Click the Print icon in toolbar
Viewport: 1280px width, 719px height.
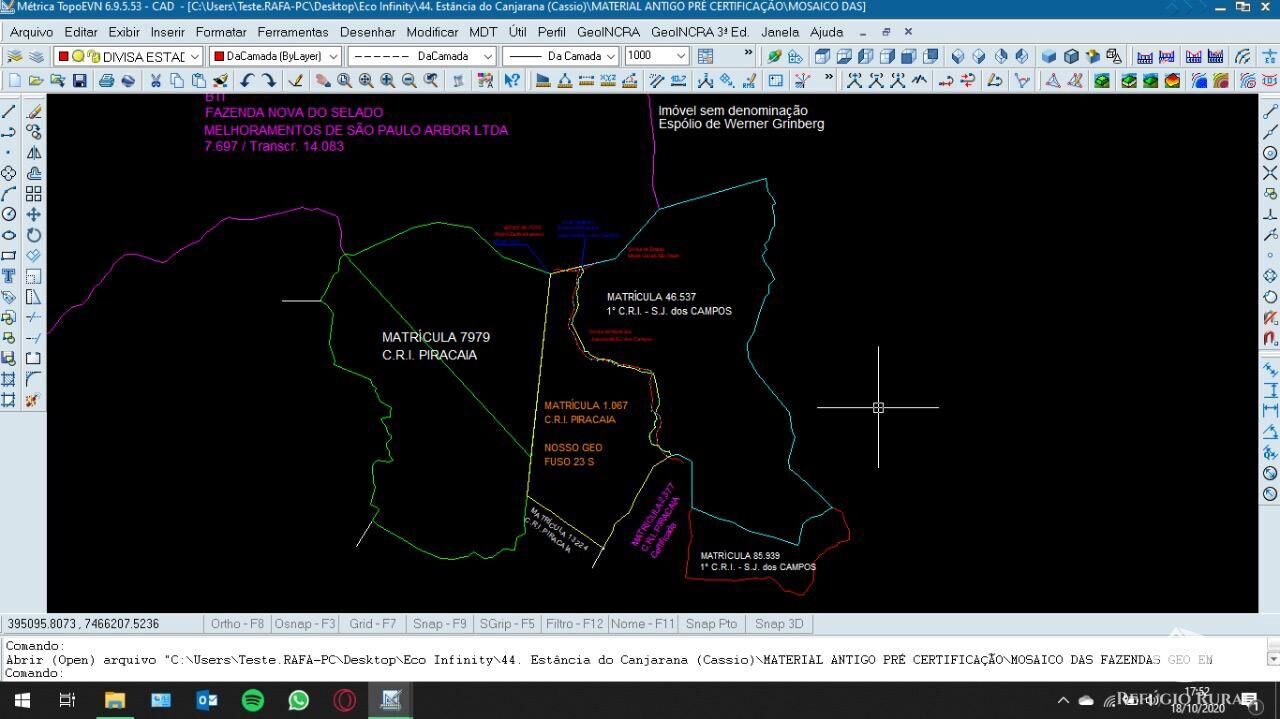[x=106, y=81]
